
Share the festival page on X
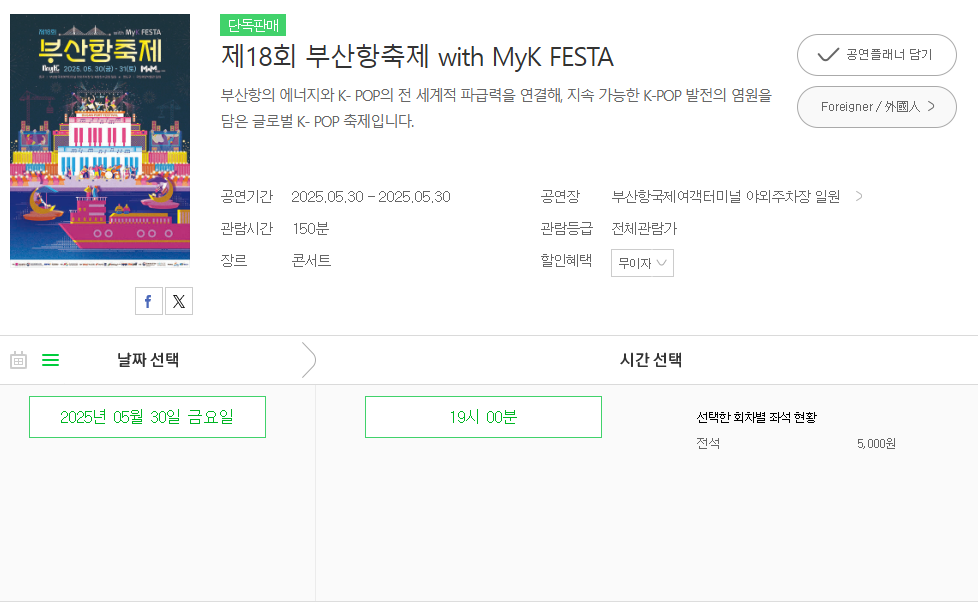coord(179,300)
